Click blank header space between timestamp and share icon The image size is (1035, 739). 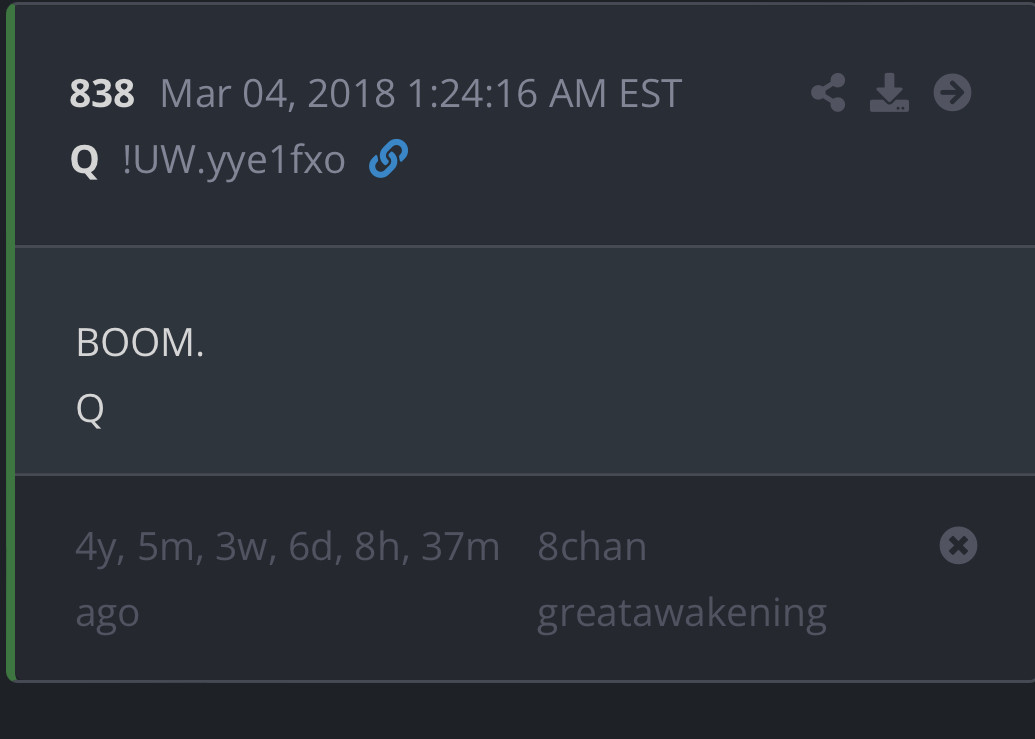(745, 94)
